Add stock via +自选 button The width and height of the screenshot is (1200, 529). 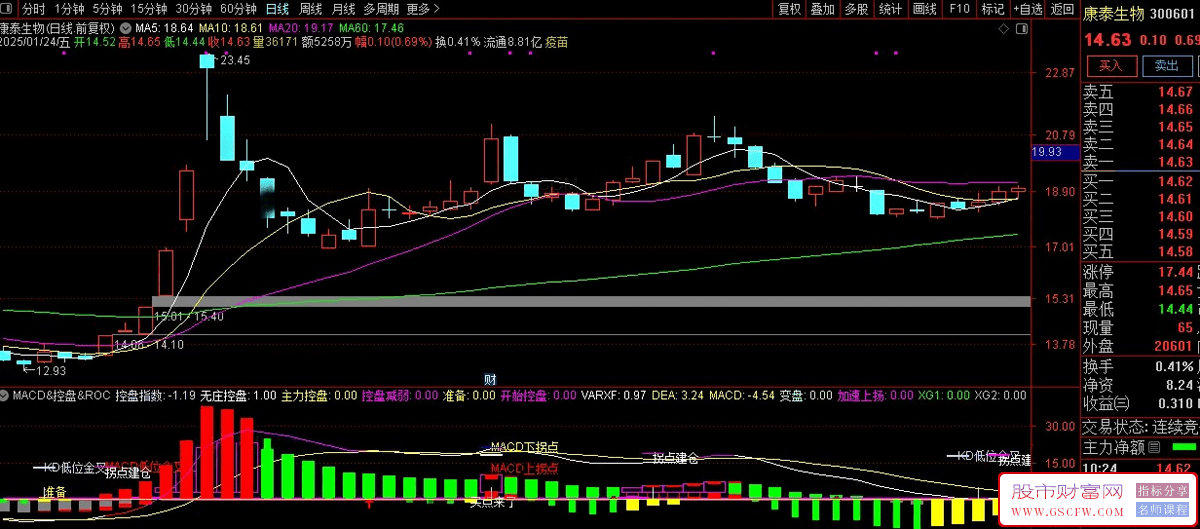1027,9
